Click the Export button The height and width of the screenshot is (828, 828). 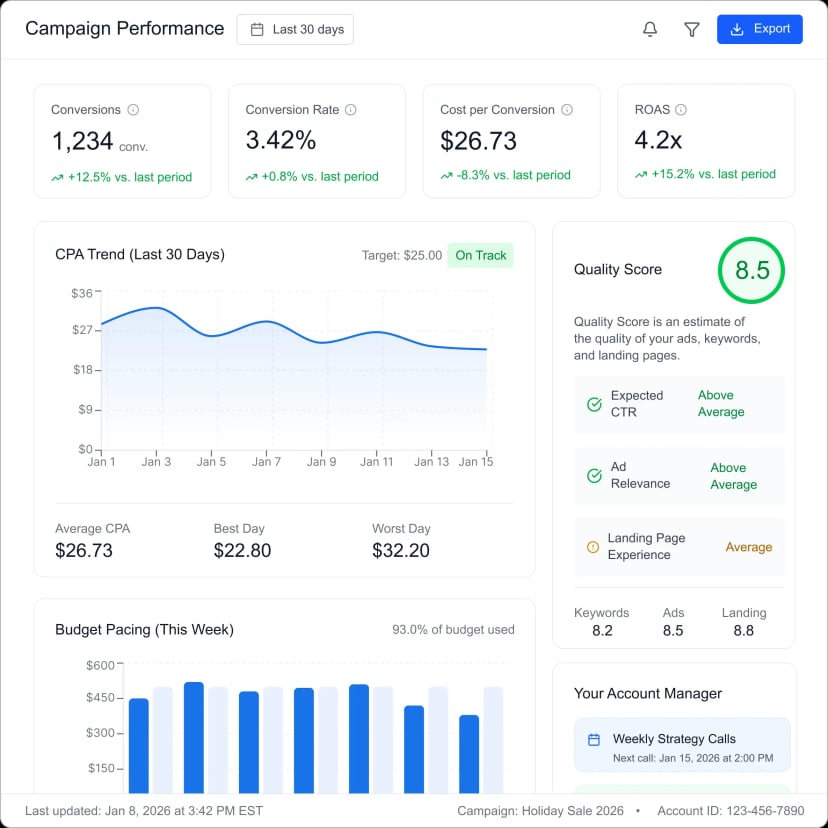759,29
